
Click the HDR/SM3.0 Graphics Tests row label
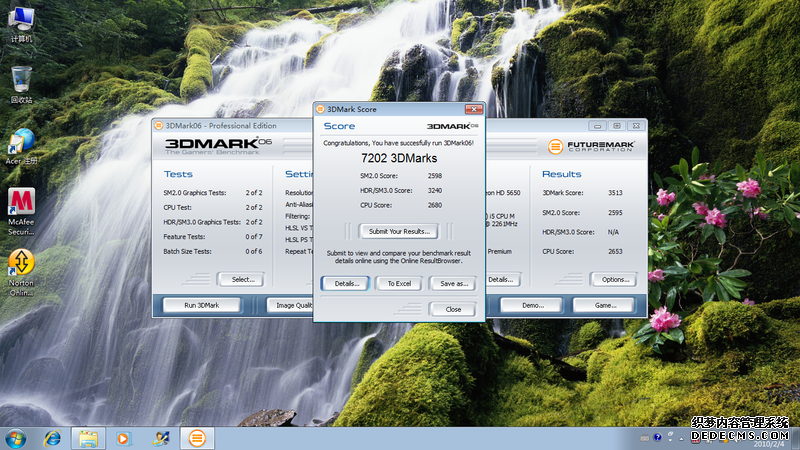(x=202, y=222)
